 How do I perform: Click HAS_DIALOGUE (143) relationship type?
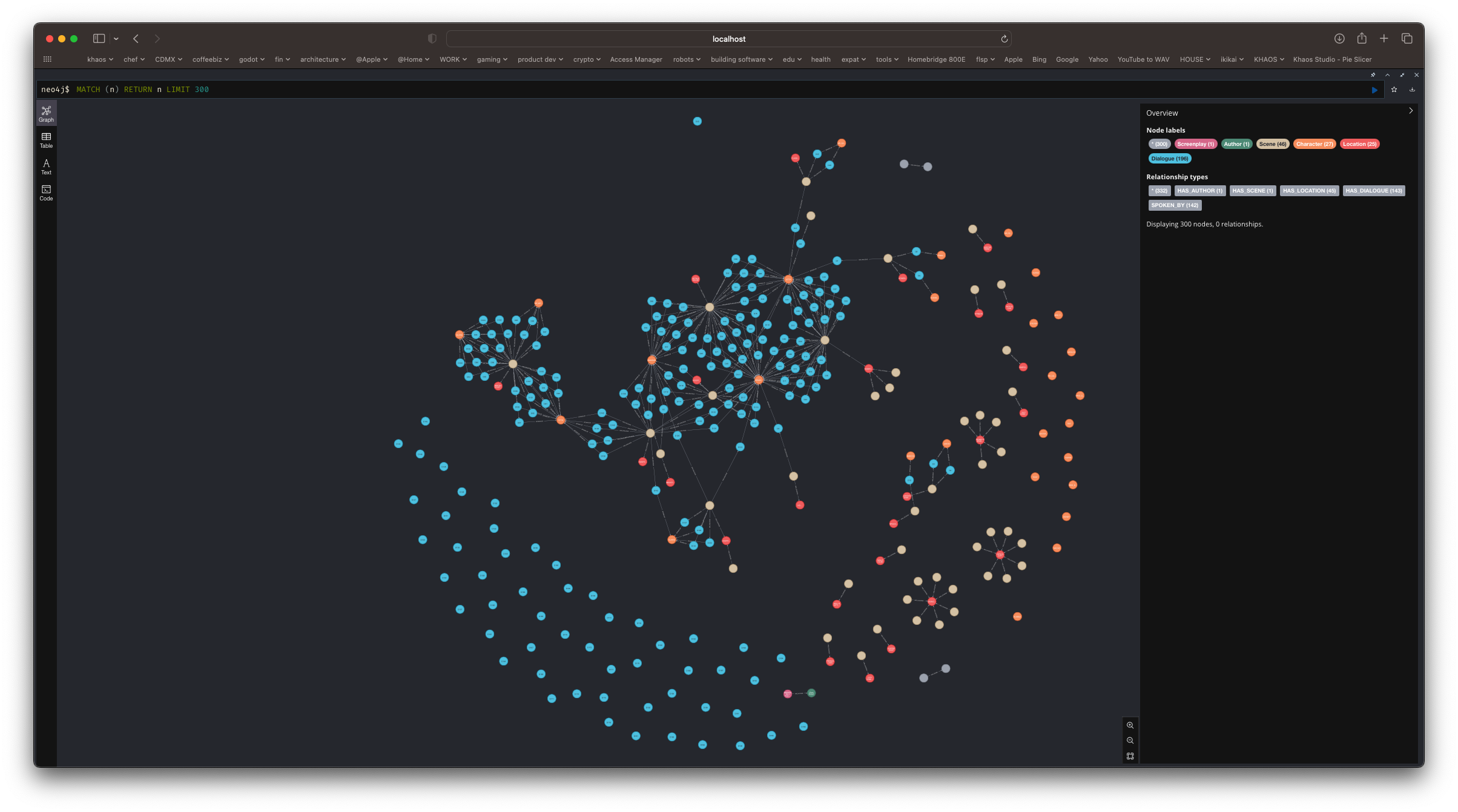1373,191
